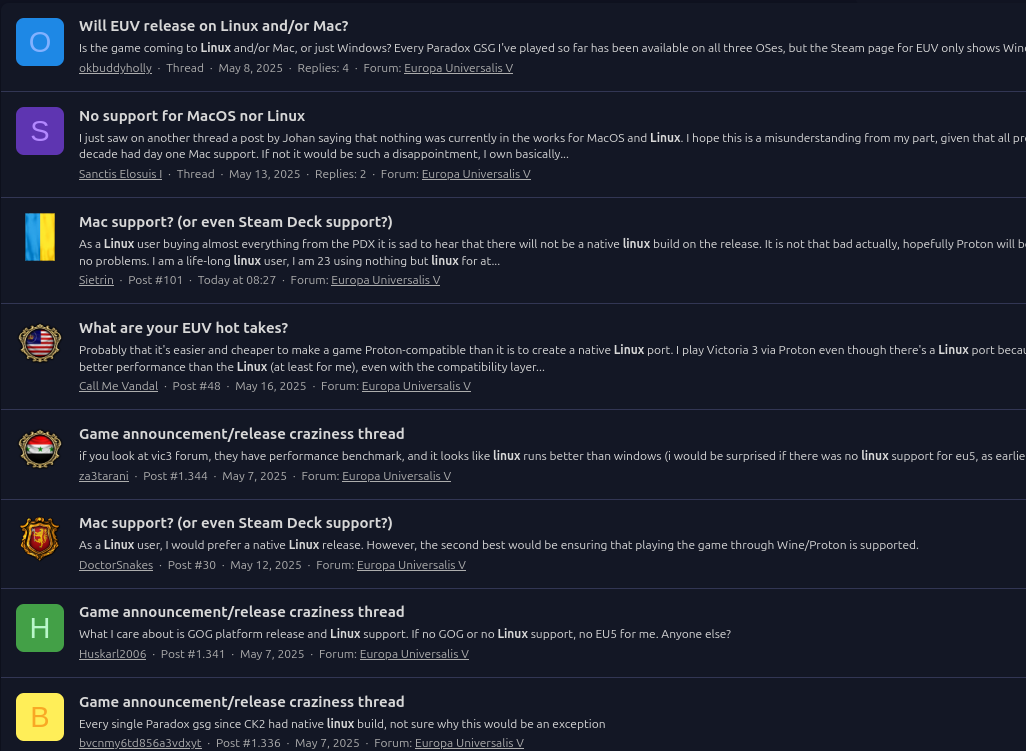Click Huskarl2006's green H avatar

[x=40, y=628]
